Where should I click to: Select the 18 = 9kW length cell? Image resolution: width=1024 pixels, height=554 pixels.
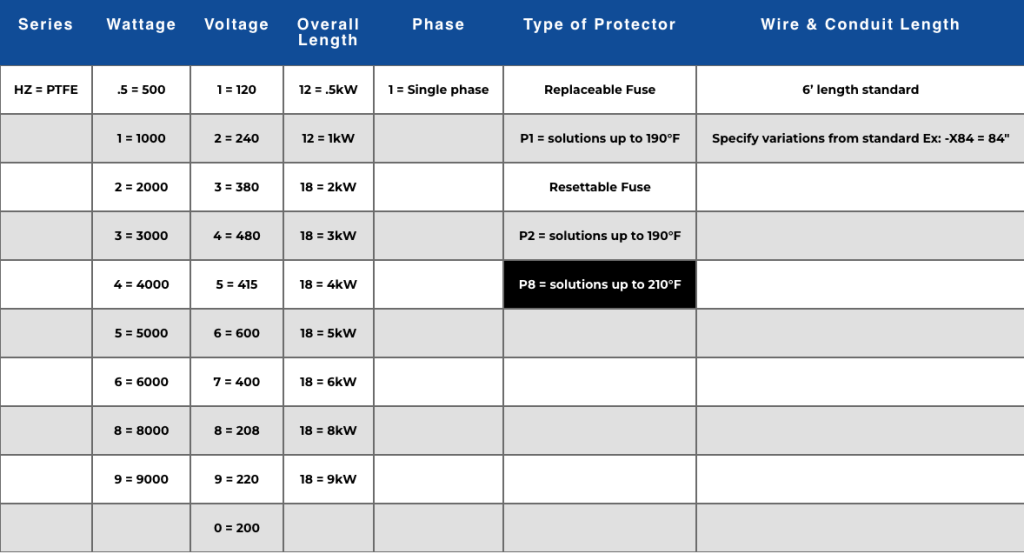coord(328,480)
